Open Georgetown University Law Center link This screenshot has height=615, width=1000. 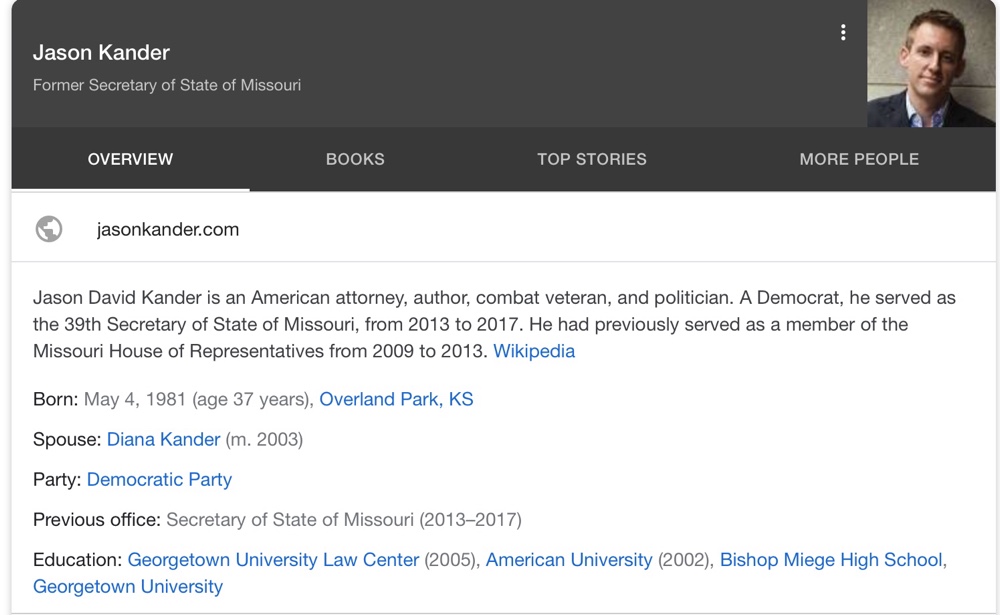pos(273,559)
